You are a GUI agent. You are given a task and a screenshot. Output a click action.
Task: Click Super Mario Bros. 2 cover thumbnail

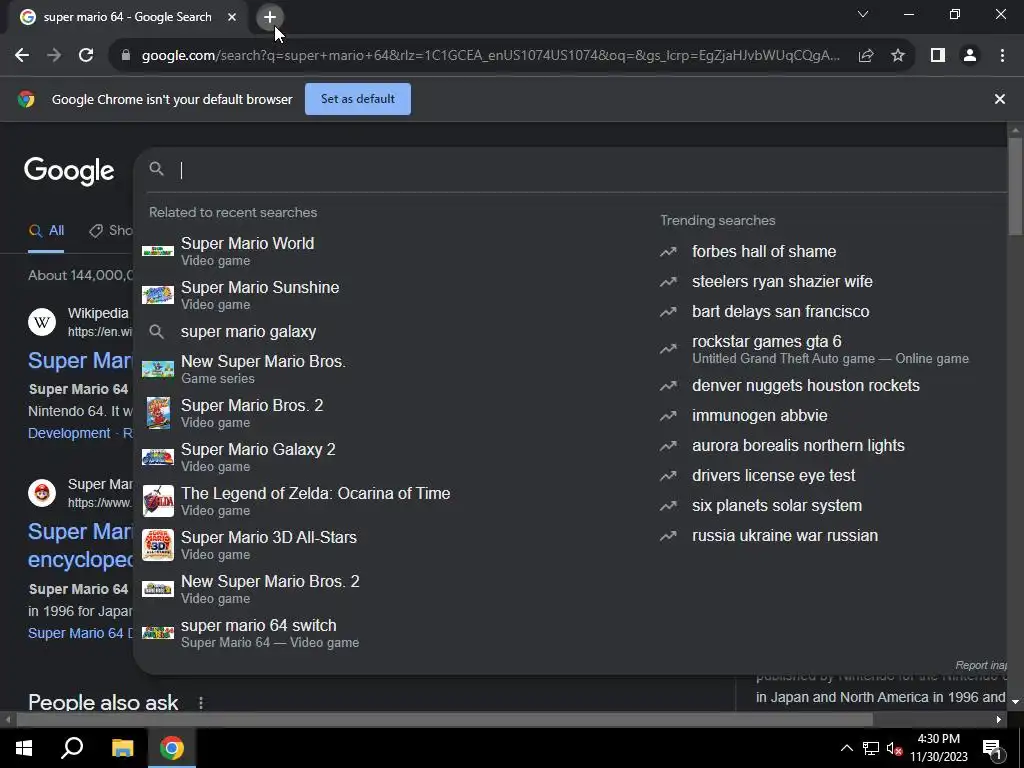[x=158, y=413]
